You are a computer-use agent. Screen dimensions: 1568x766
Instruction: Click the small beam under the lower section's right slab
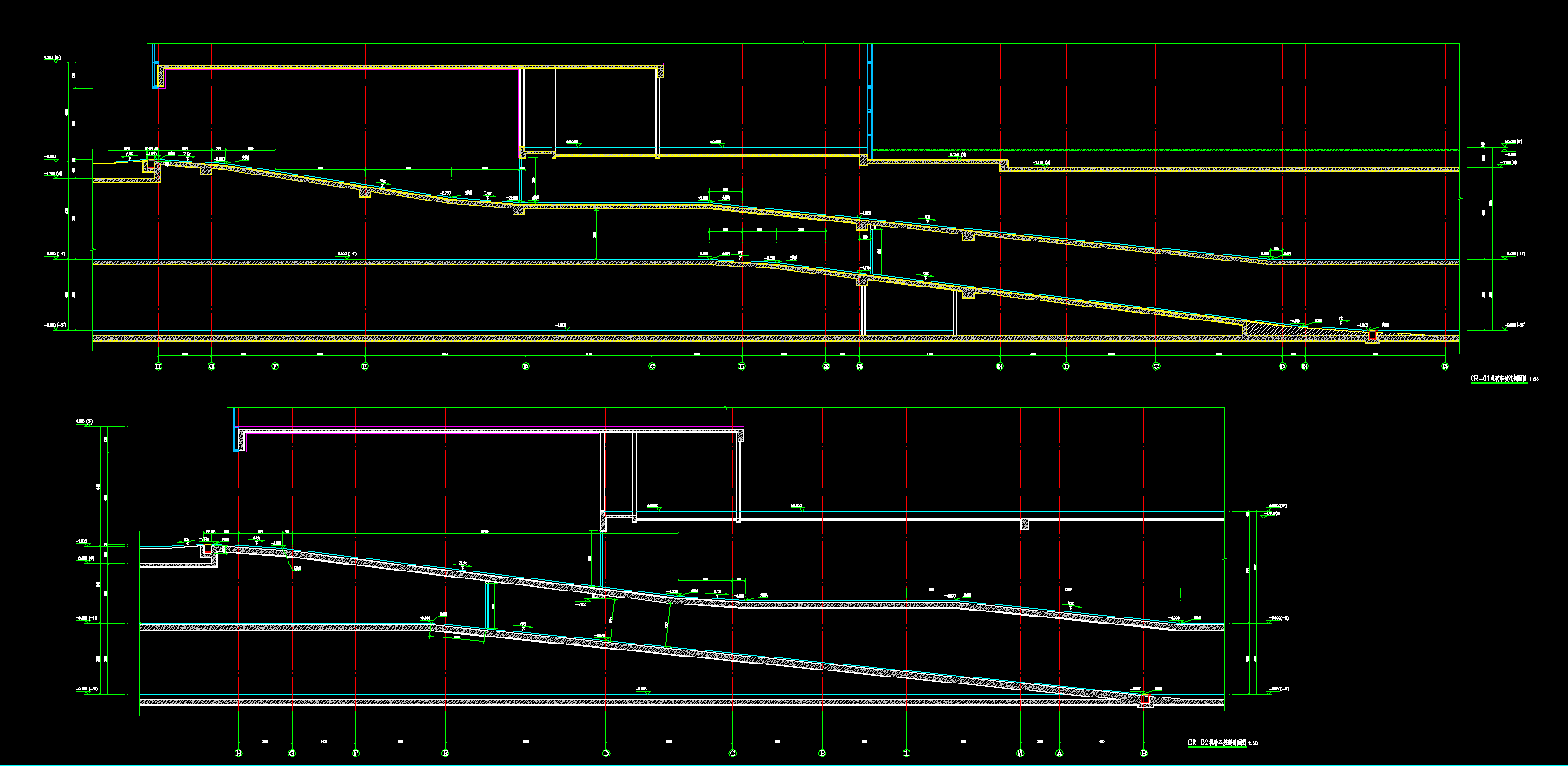(x=1024, y=525)
